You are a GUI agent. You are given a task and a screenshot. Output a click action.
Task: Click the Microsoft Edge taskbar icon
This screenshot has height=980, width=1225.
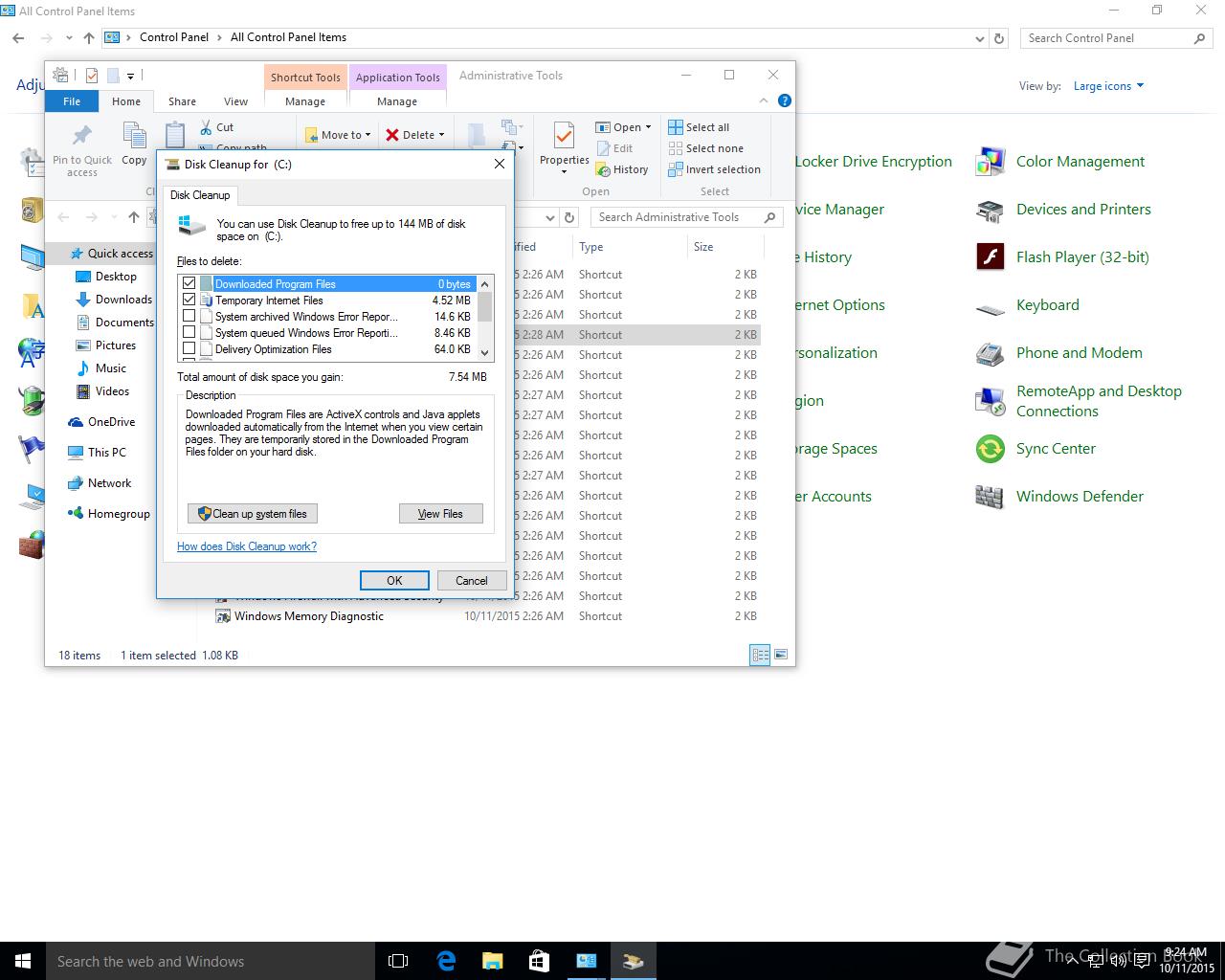pos(446,961)
